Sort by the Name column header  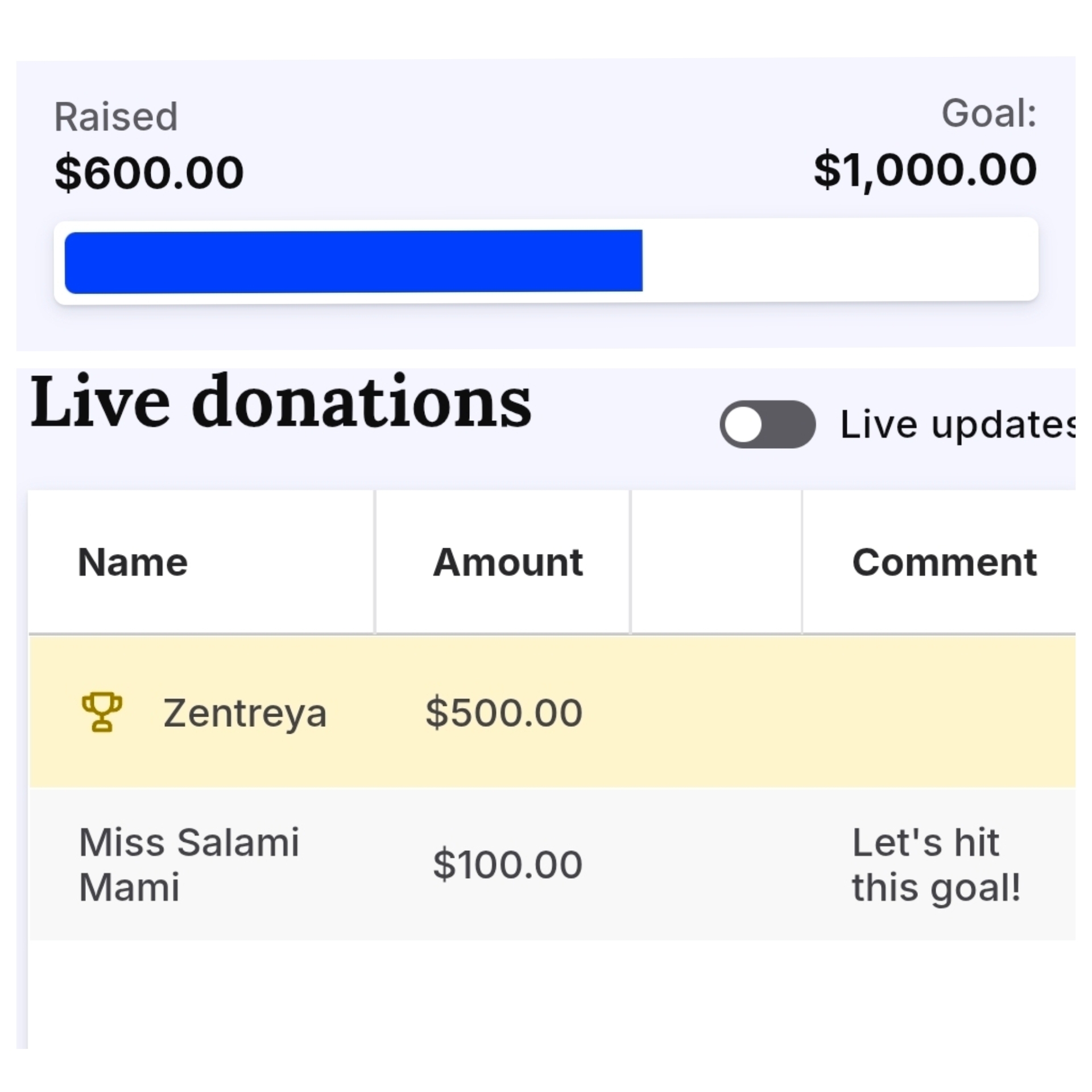pos(133,562)
